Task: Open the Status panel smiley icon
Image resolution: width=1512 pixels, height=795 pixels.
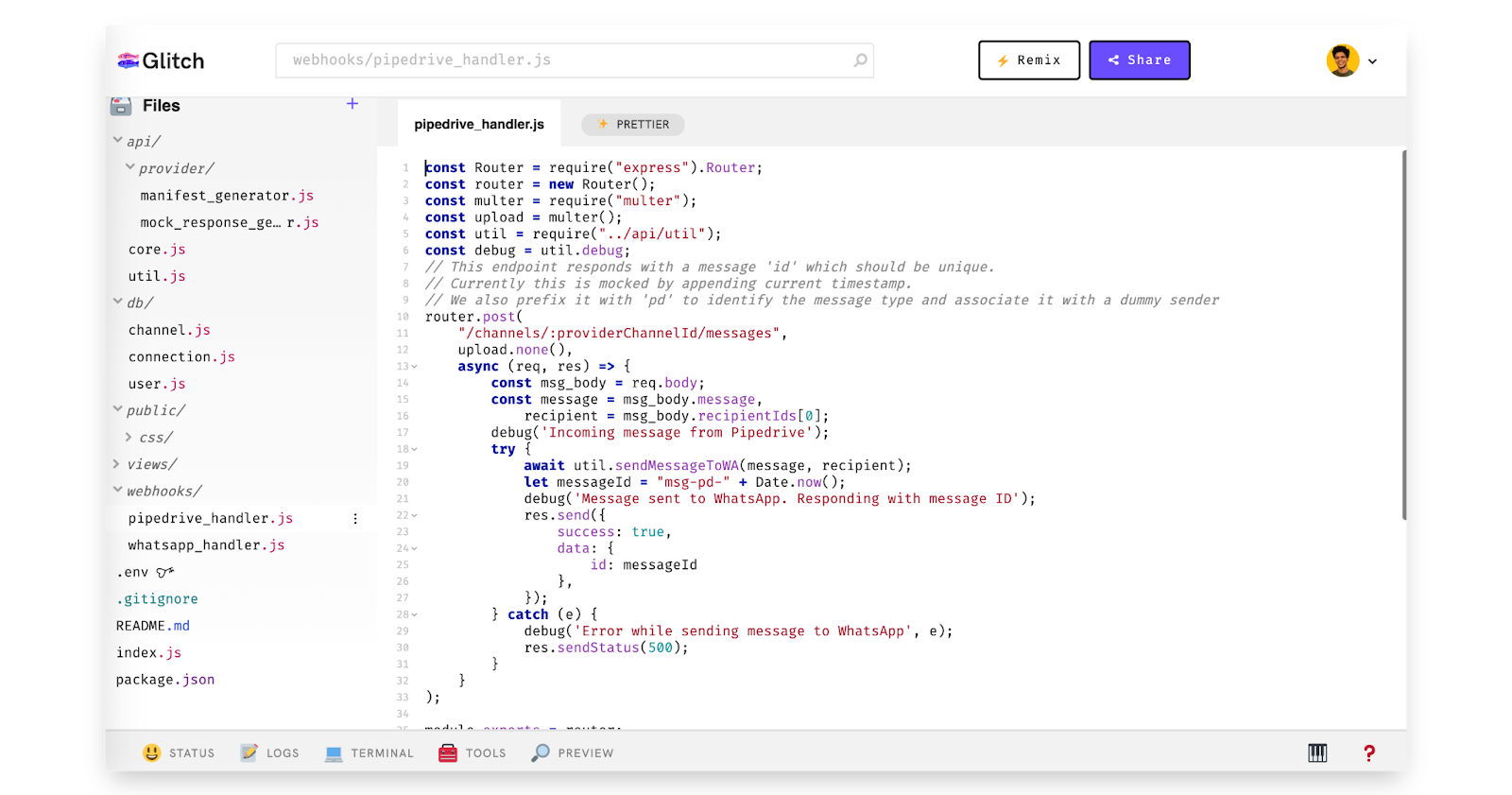Action: pyautogui.click(x=152, y=752)
